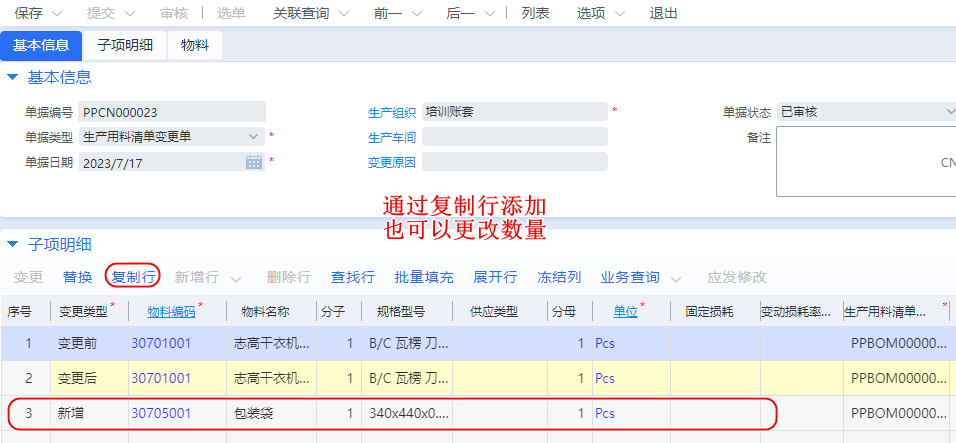Expand the 保存 dropdown arrow
Image resolution: width=956 pixels, height=443 pixels.
click(x=56, y=14)
